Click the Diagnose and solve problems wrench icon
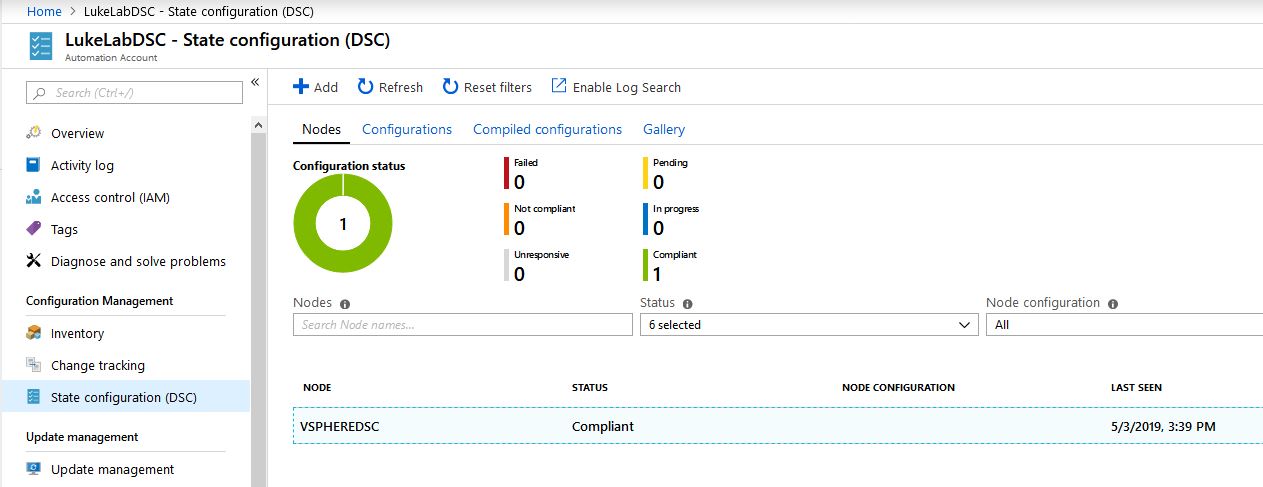The image size is (1263, 487). pos(33,261)
